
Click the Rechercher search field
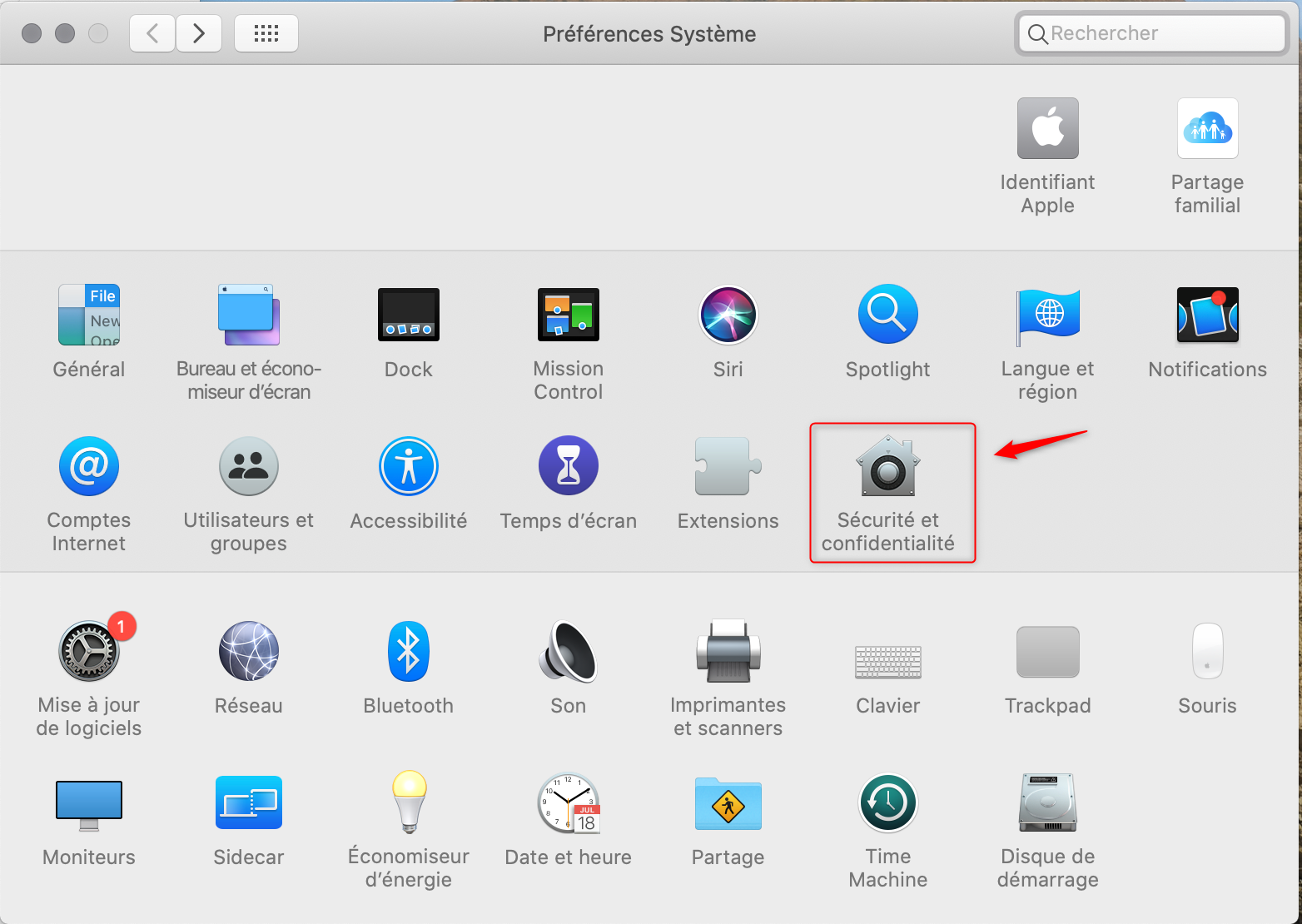click(x=1150, y=33)
